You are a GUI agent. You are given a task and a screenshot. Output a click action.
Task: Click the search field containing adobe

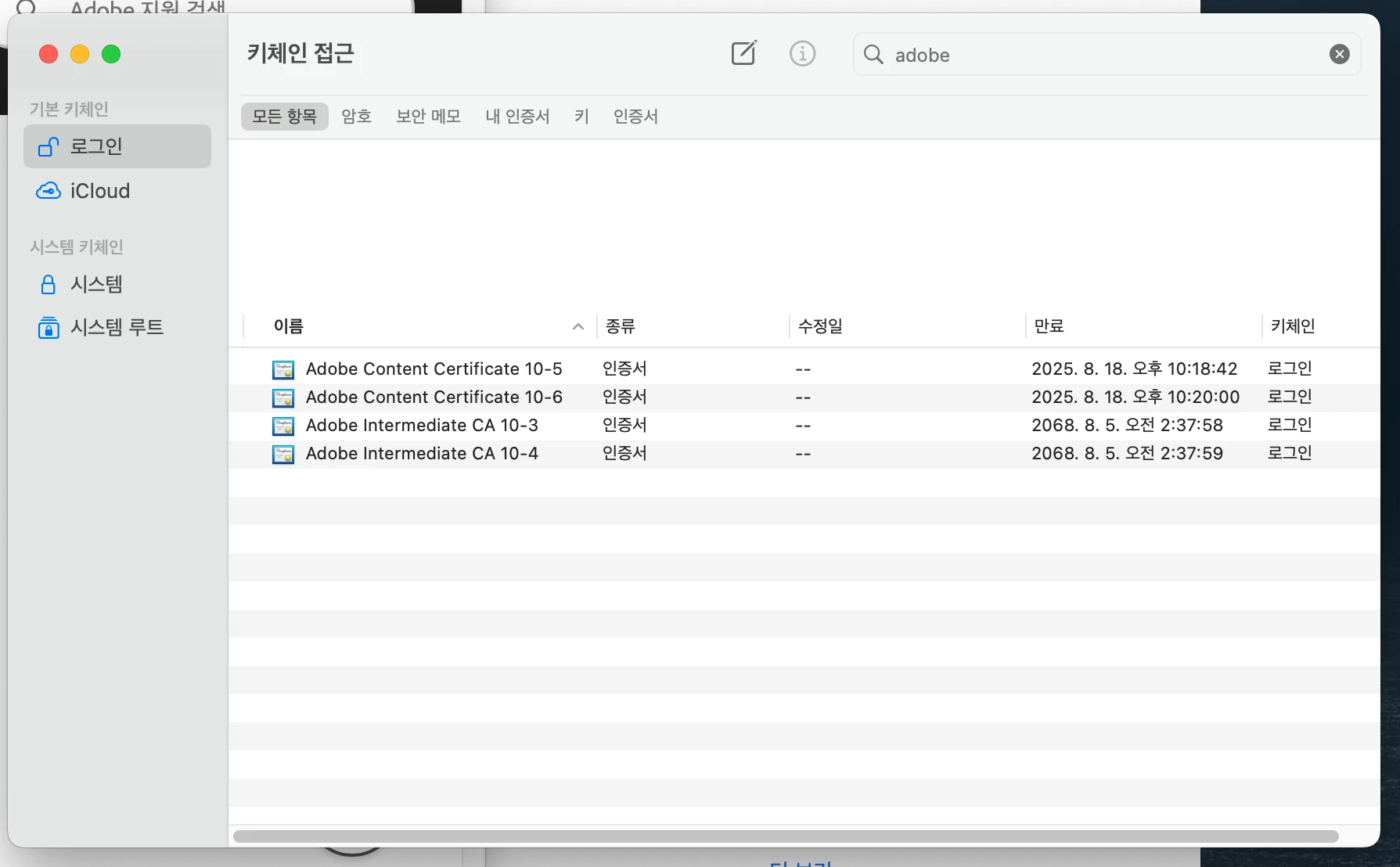pyautogui.click(x=1107, y=55)
